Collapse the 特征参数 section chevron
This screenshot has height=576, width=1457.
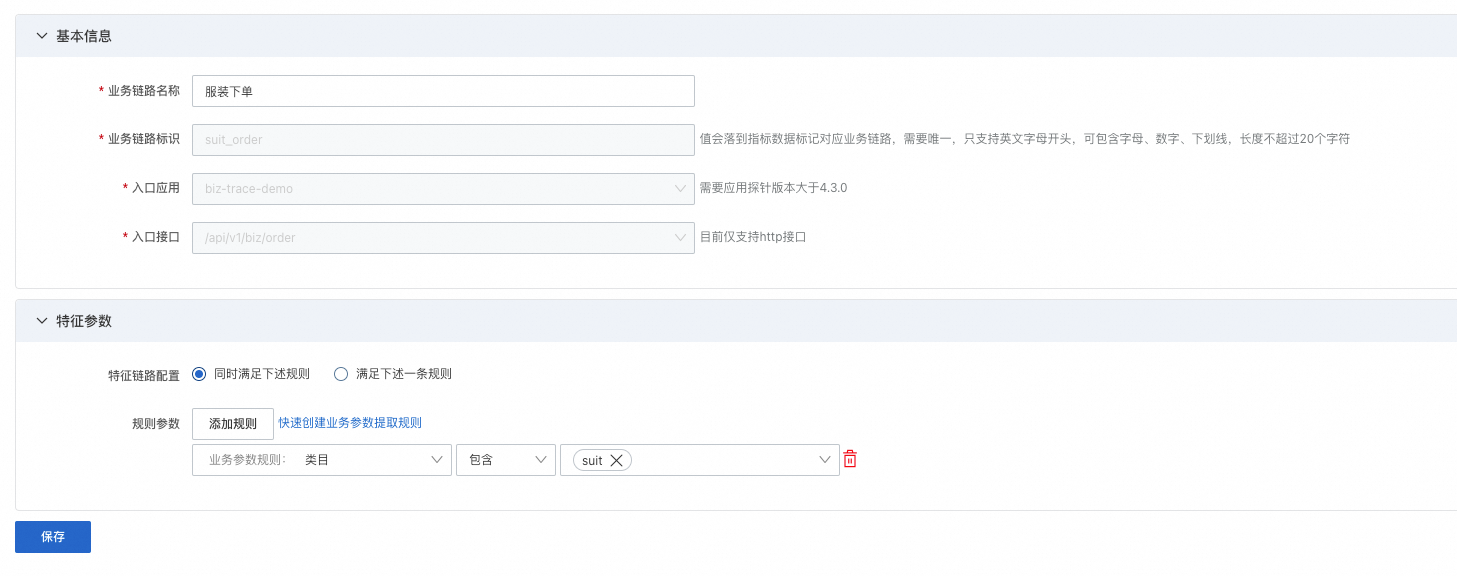[x=42, y=321]
